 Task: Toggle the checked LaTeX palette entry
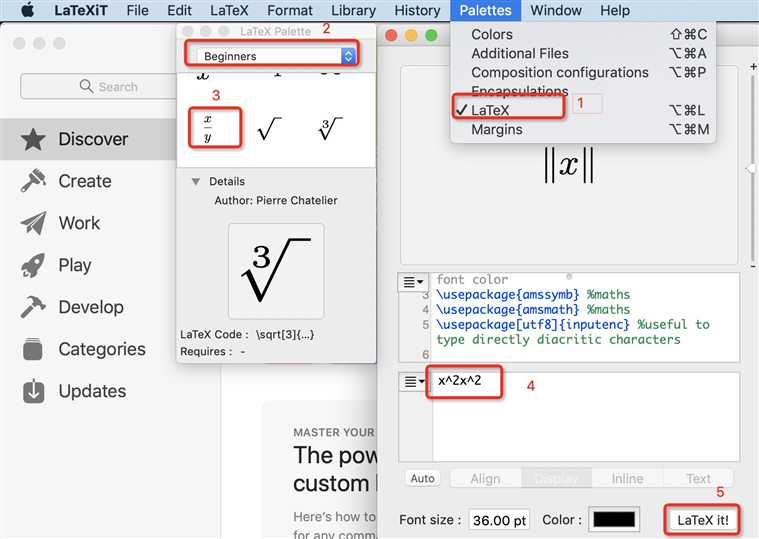(x=583, y=110)
